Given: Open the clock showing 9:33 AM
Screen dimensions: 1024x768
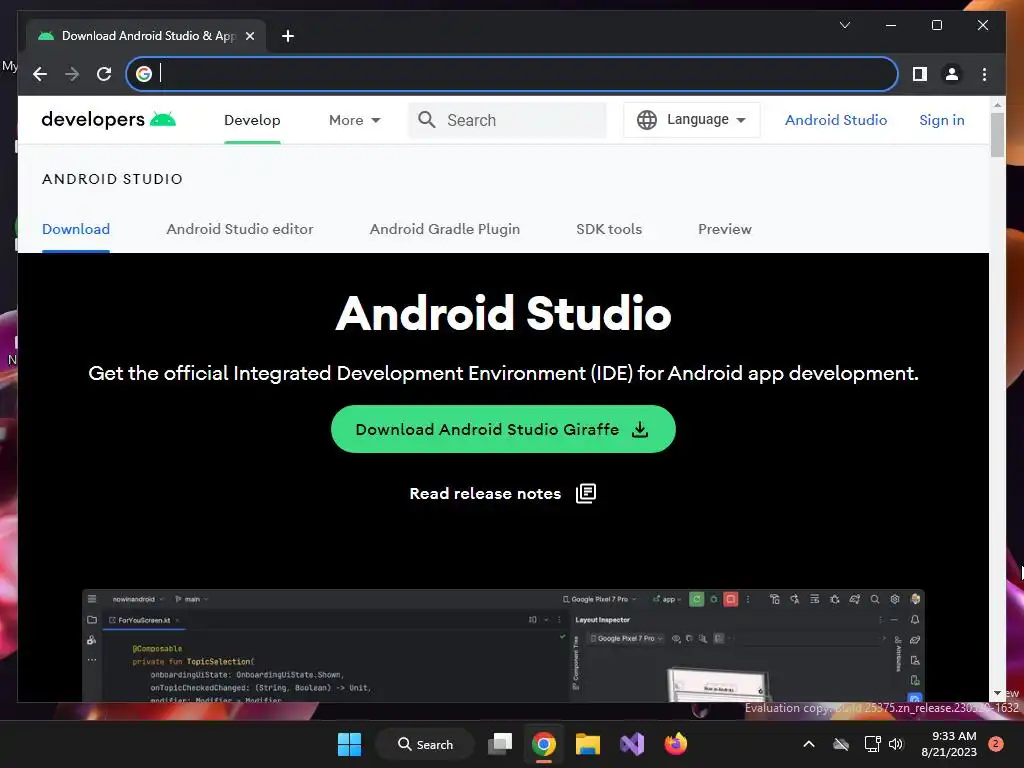Looking at the screenshot, I should pyautogui.click(x=948, y=744).
